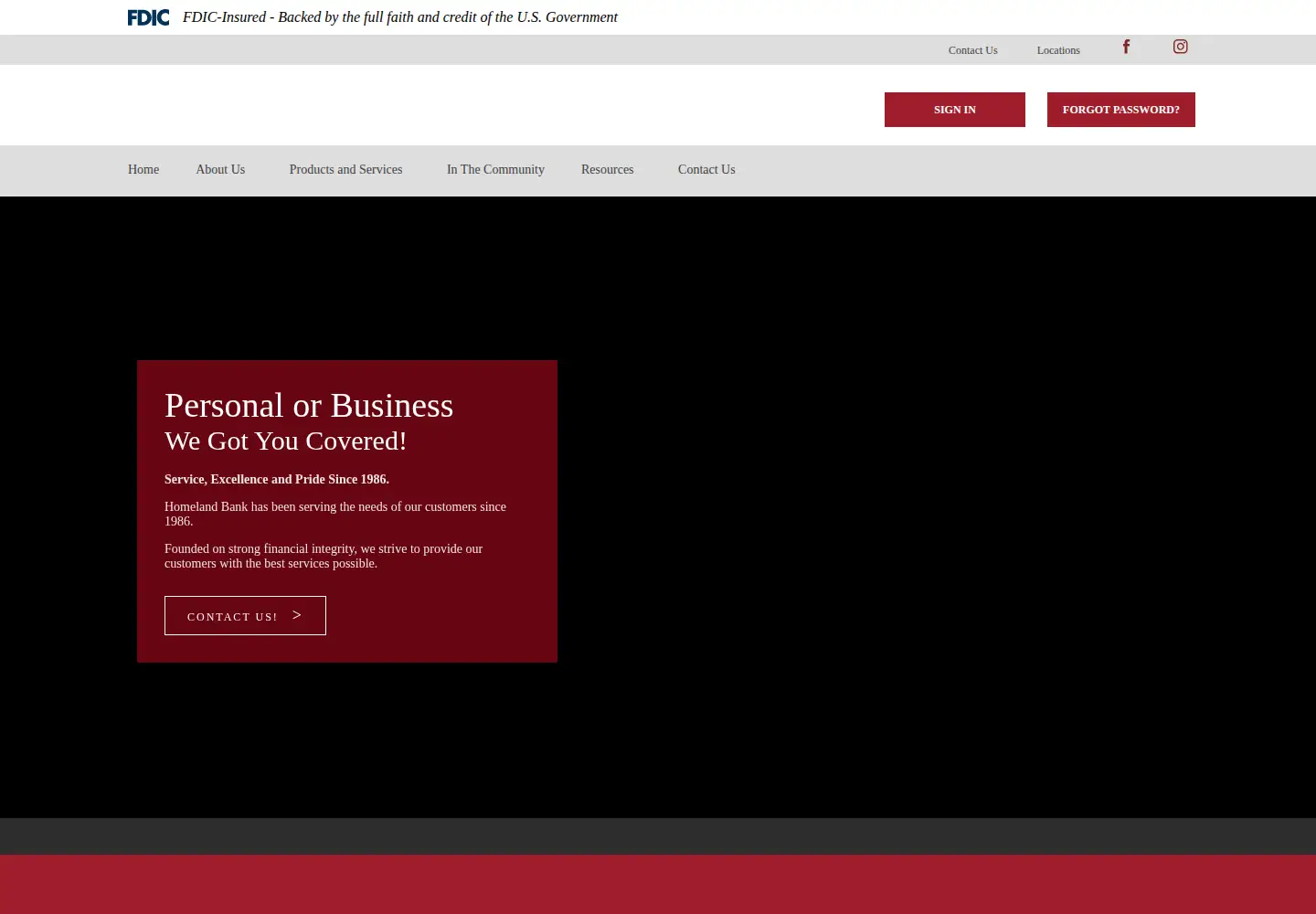The width and height of the screenshot is (1316, 914).
Task: Click the Personal or Business heading
Action: coord(309,406)
